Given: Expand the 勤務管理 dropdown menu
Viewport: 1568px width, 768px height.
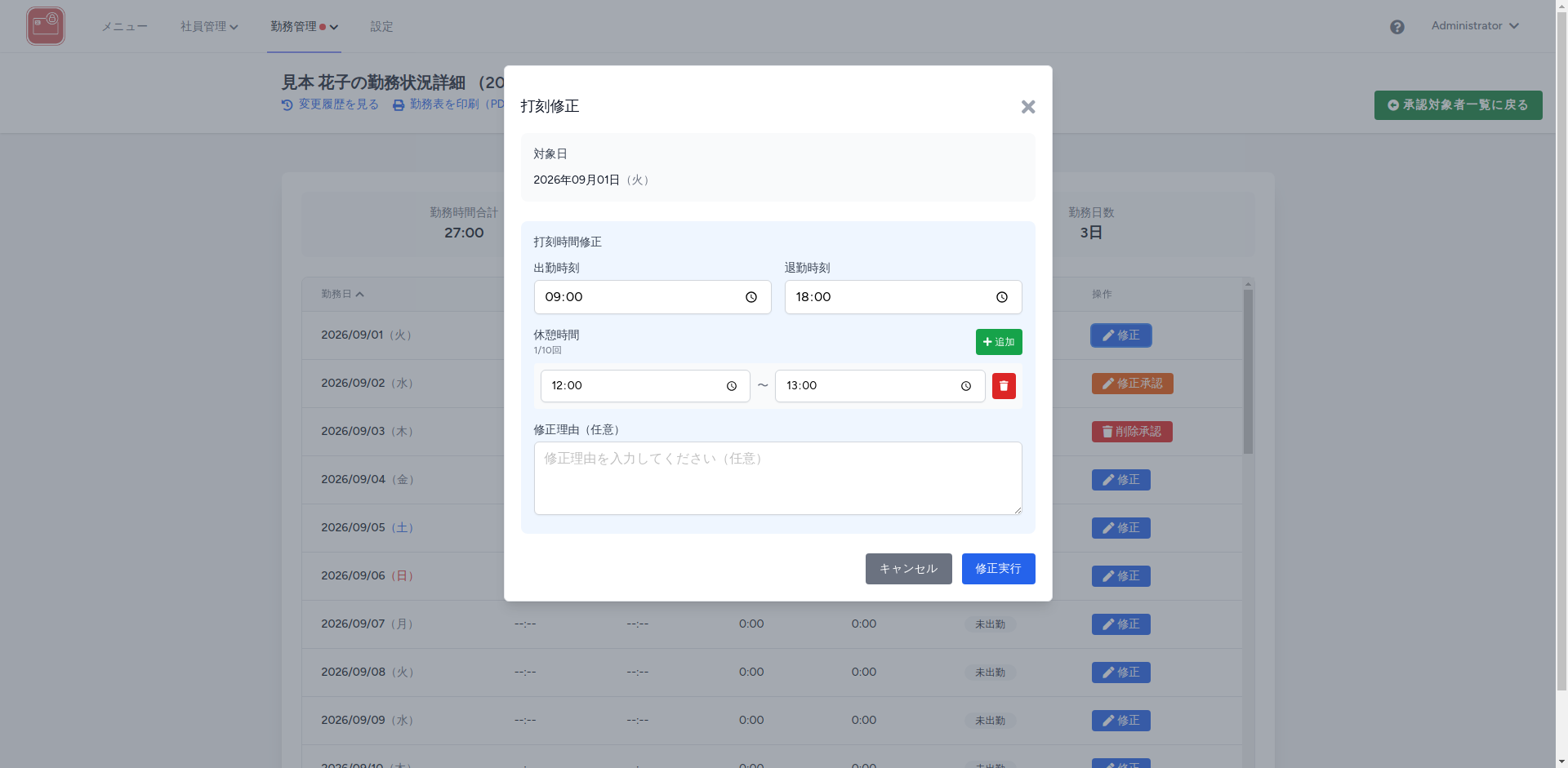Looking at the screenshot, I should (x=304, y=26).
